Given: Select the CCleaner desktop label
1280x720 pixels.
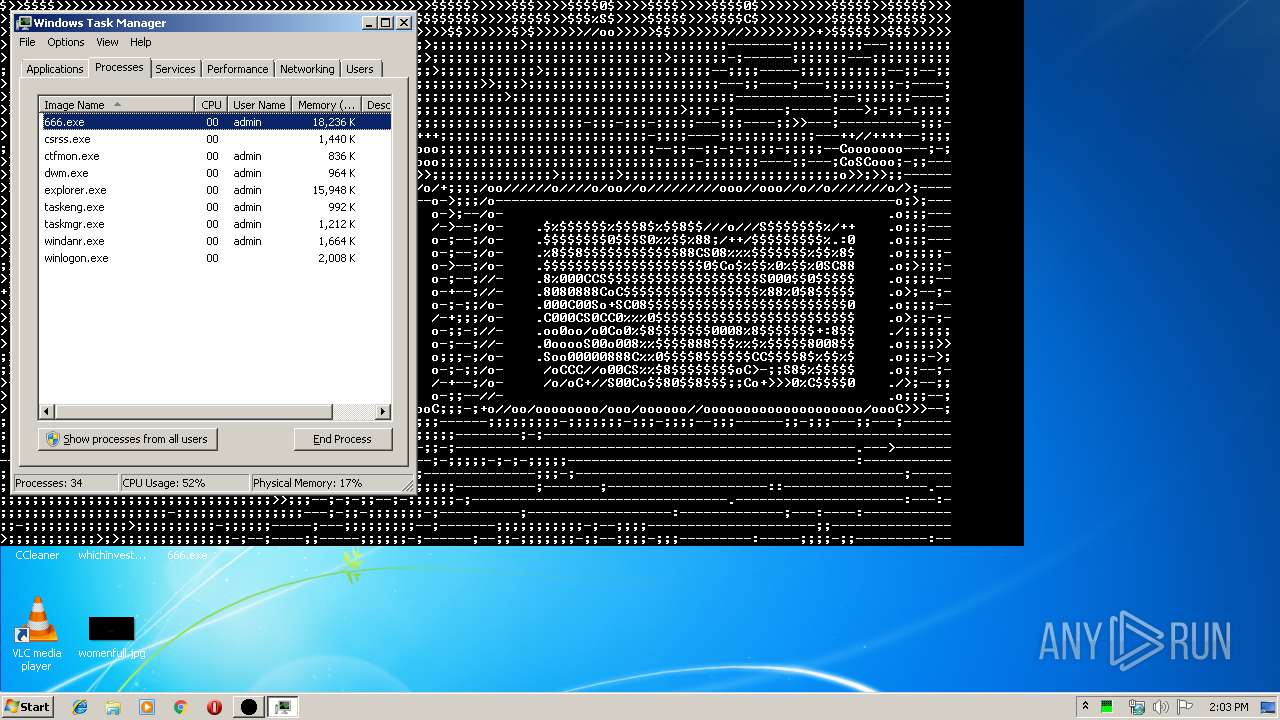Looking at the screenshot, I should (37, 555).
